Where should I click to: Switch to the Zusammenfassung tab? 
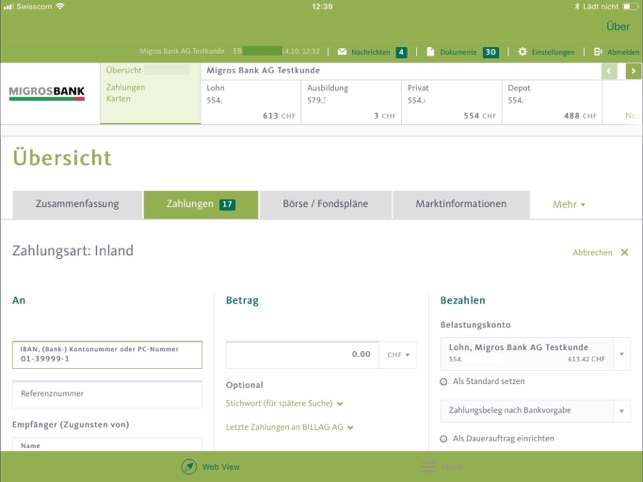(77, 204)
